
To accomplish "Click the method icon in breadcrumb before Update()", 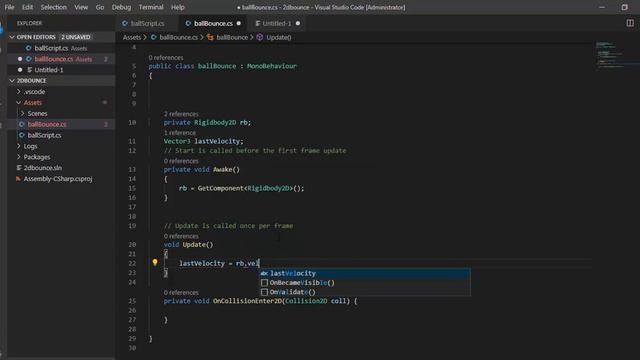I will point(260,37).
